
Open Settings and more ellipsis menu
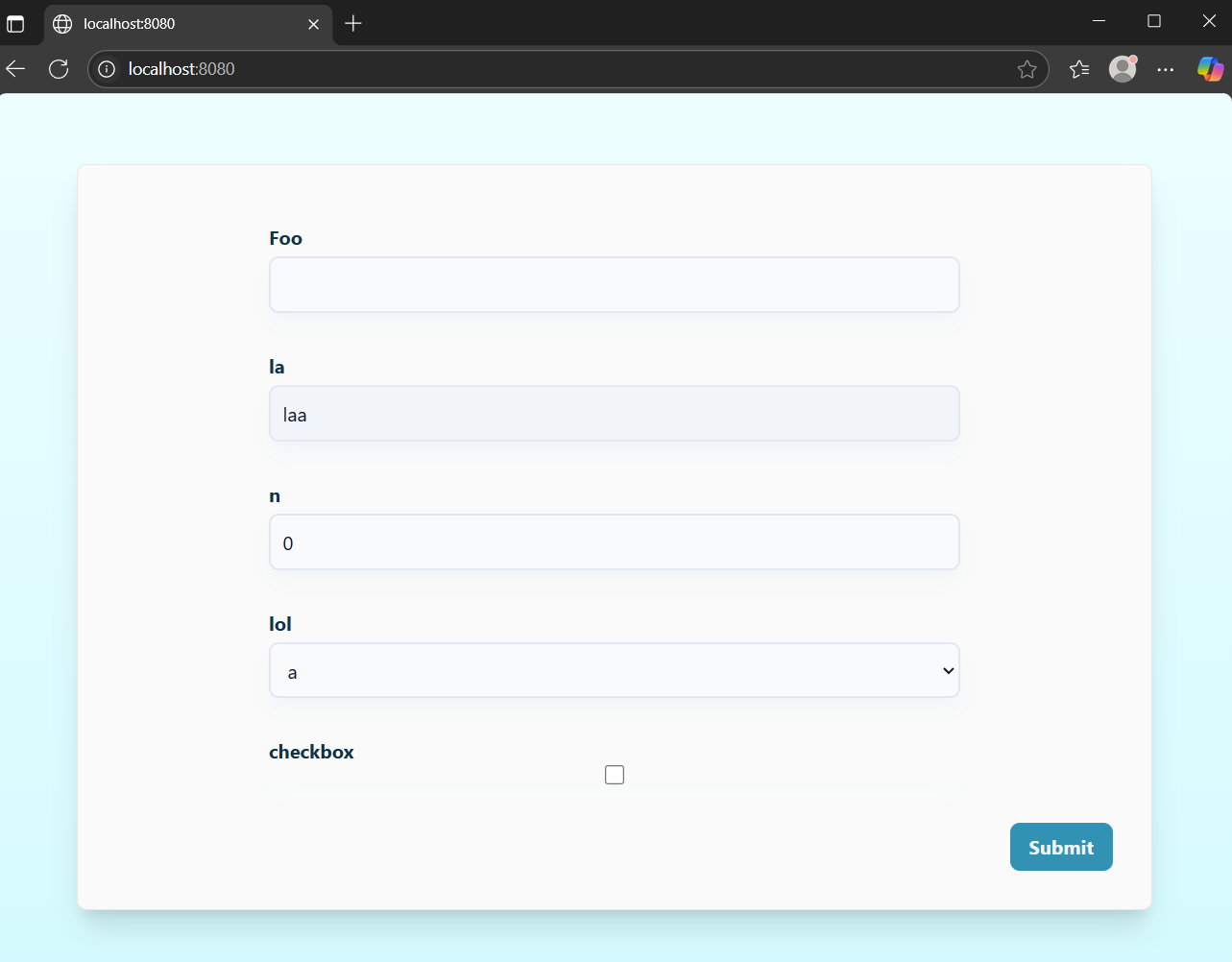pos(1166,69)
